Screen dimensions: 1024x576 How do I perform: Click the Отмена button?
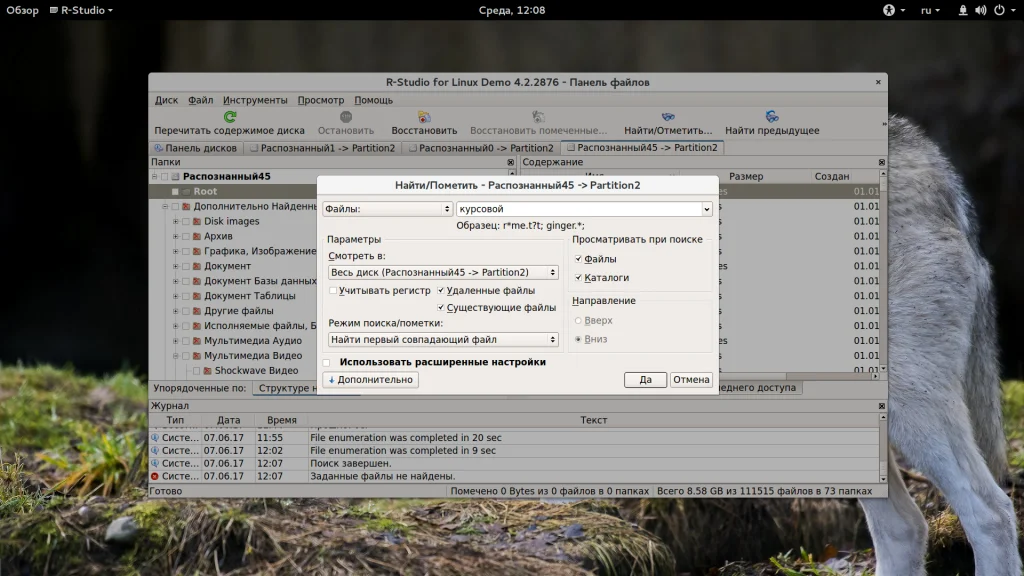691,380
